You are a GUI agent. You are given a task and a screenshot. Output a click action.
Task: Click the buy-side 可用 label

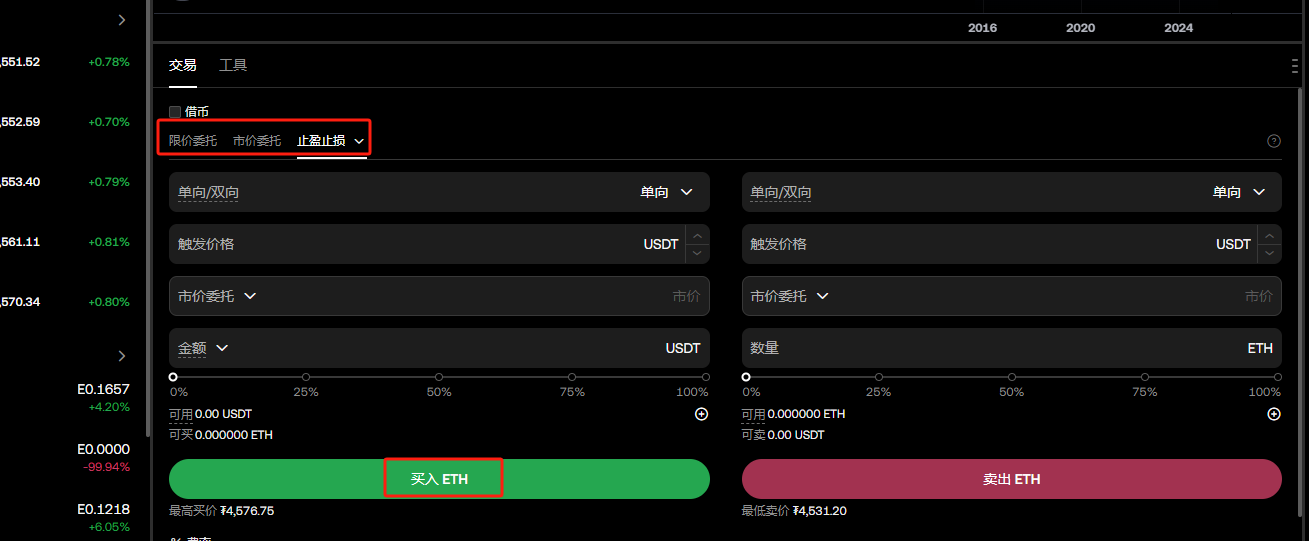click(x=181, y=414)
